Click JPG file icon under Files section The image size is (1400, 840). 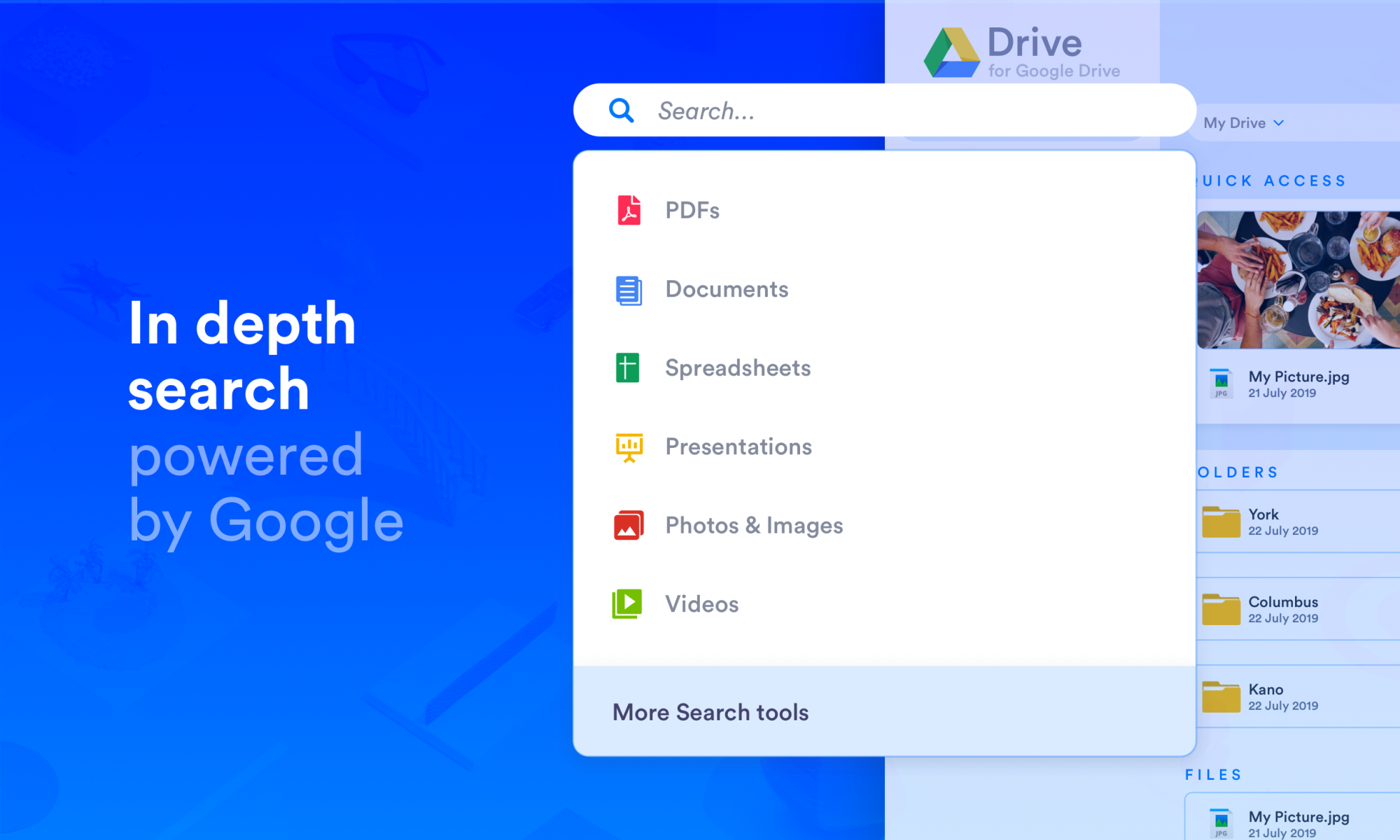[1221, 823]
